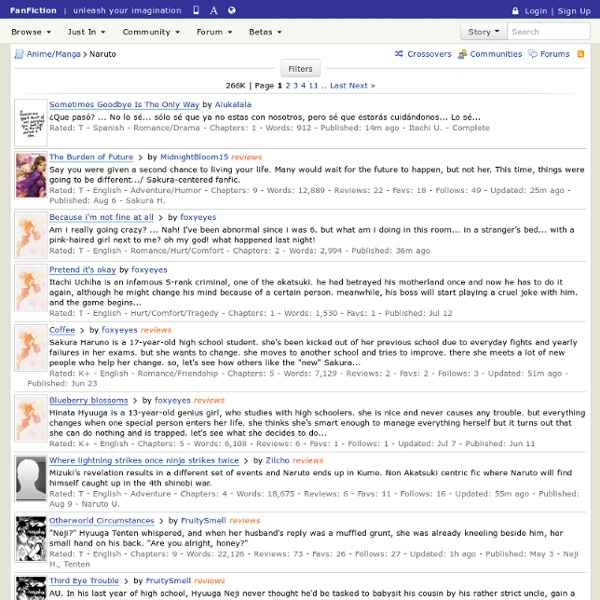The image size is (600, 600).
Task: Jump to the Last page
Action: 338,86
